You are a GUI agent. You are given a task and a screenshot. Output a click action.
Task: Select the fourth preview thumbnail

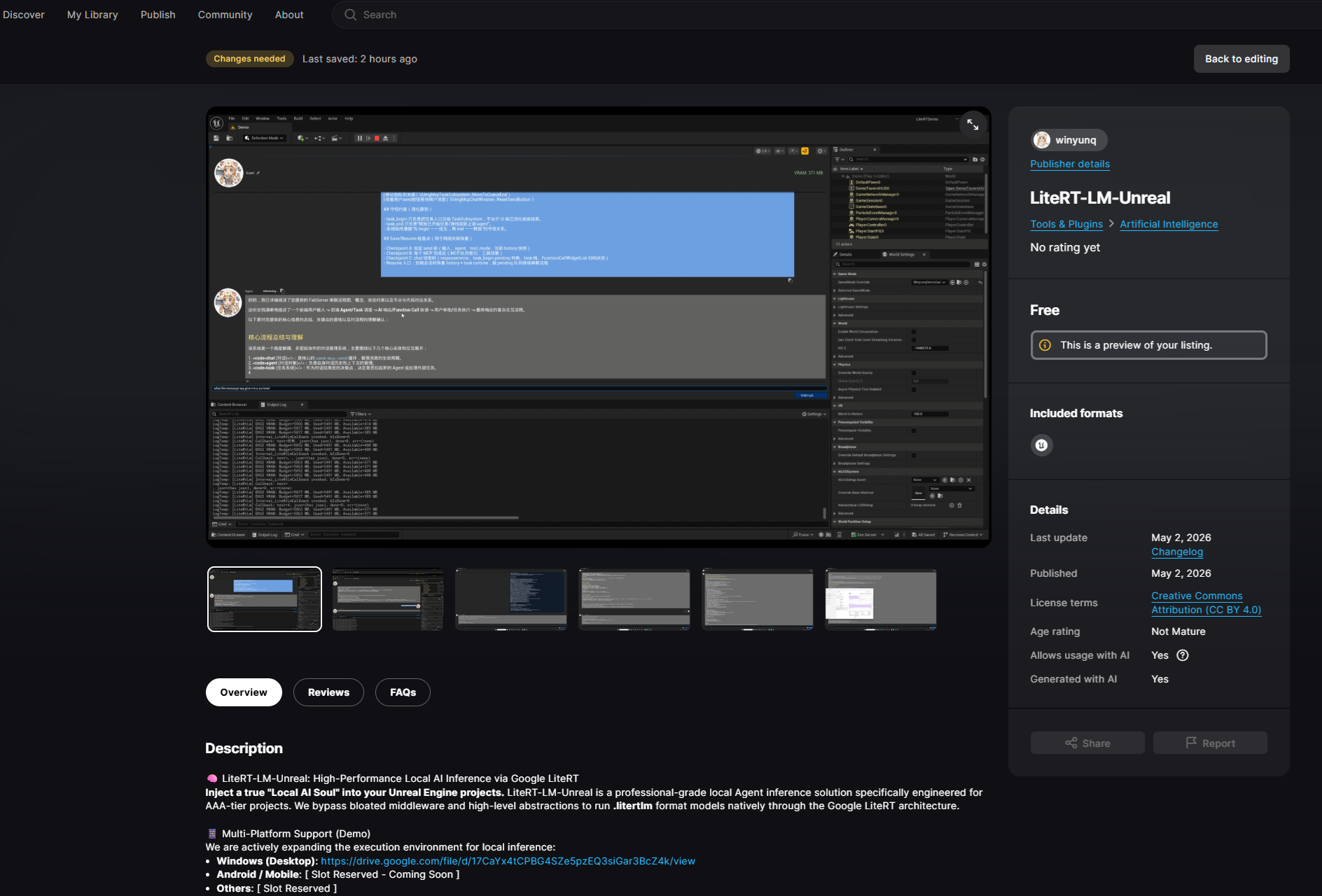pos(634,599)
